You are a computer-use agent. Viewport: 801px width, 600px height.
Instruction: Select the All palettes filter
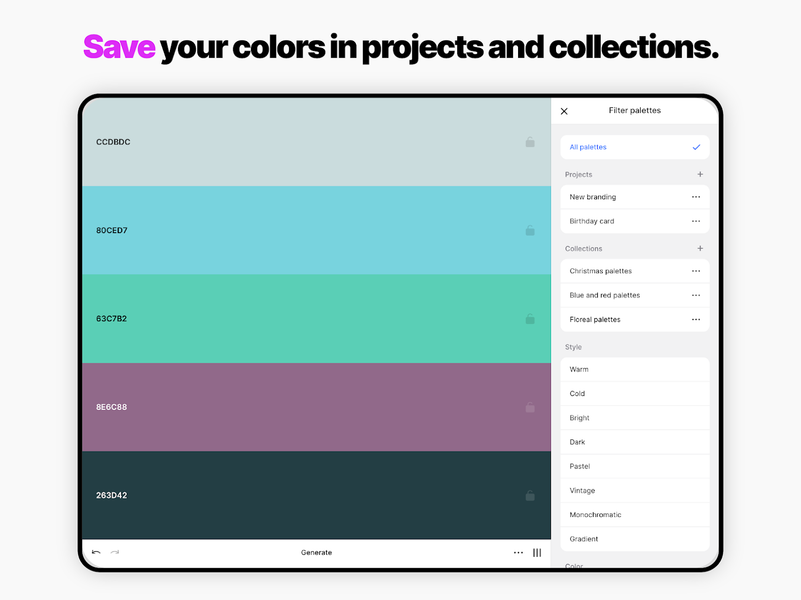(635, 147)
